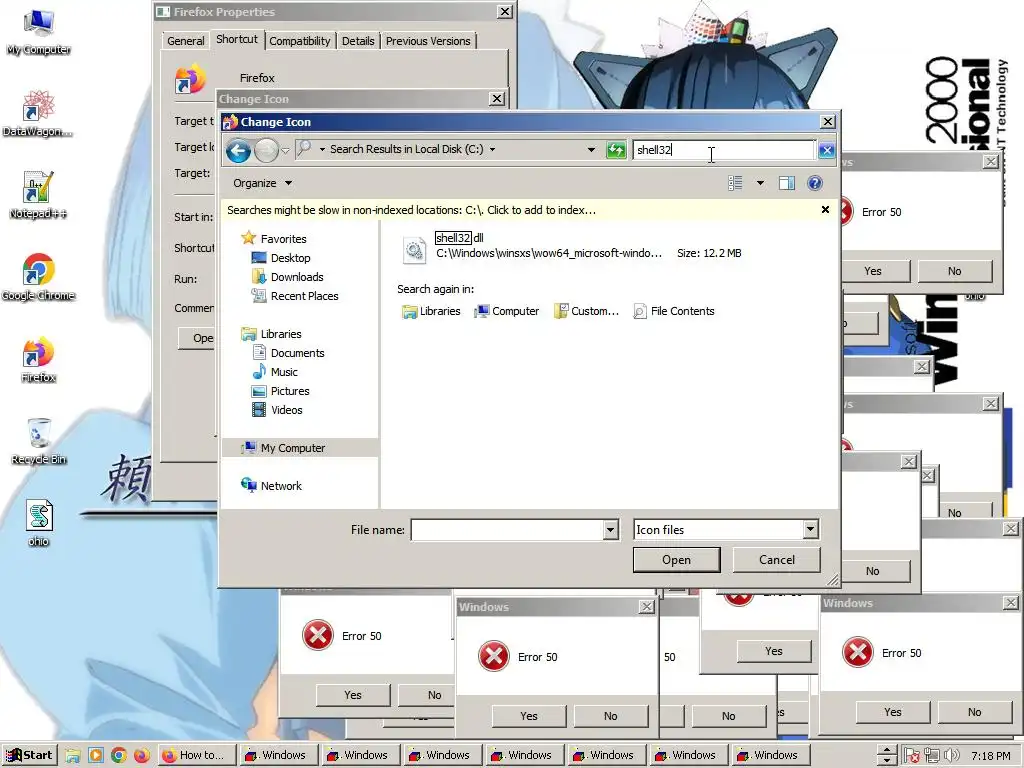
Task: Open Windows Explorer from the taskbar quick launch
Action: tap(72, 756)
